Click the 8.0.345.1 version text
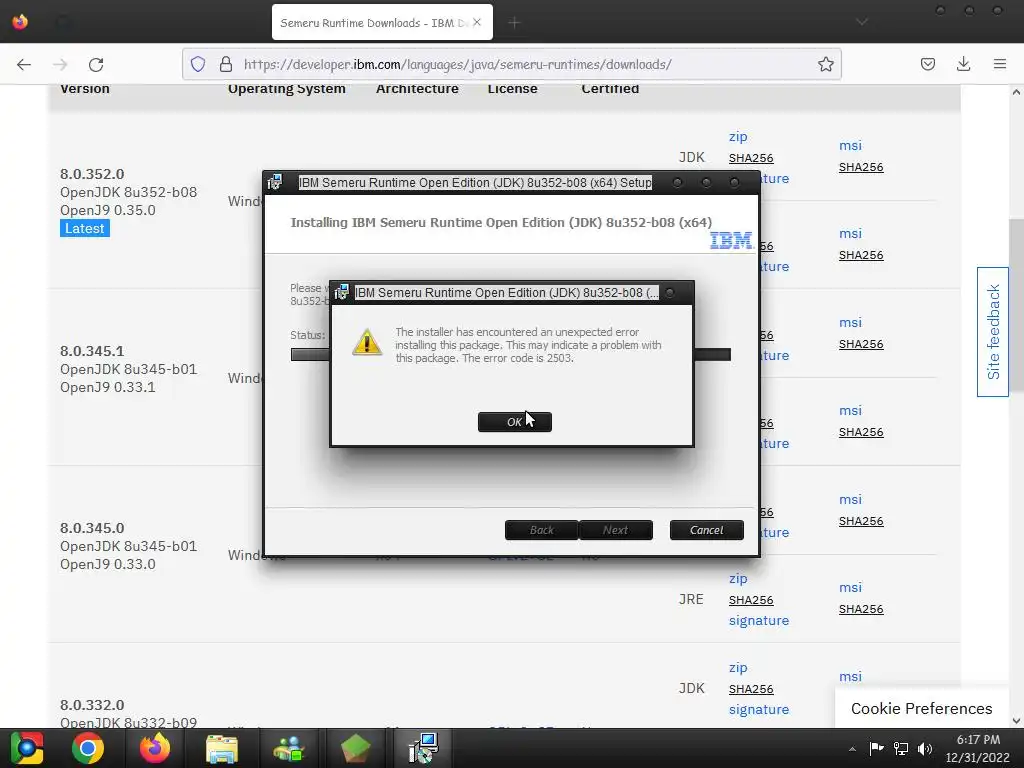1024x768 pixels. 92,351
